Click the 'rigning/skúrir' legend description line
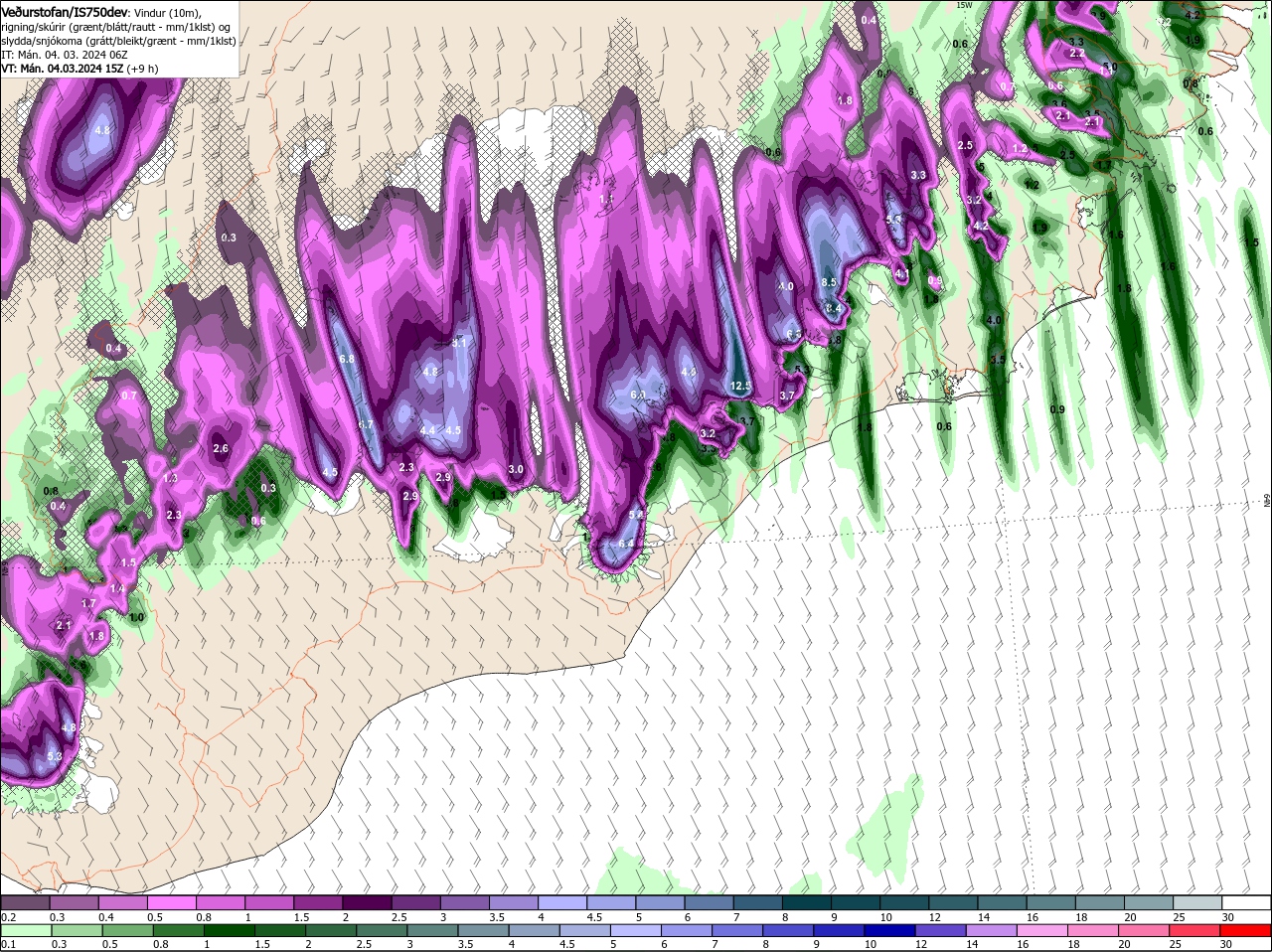This screenshot has width=1272, height=952. tap(117, 27)
